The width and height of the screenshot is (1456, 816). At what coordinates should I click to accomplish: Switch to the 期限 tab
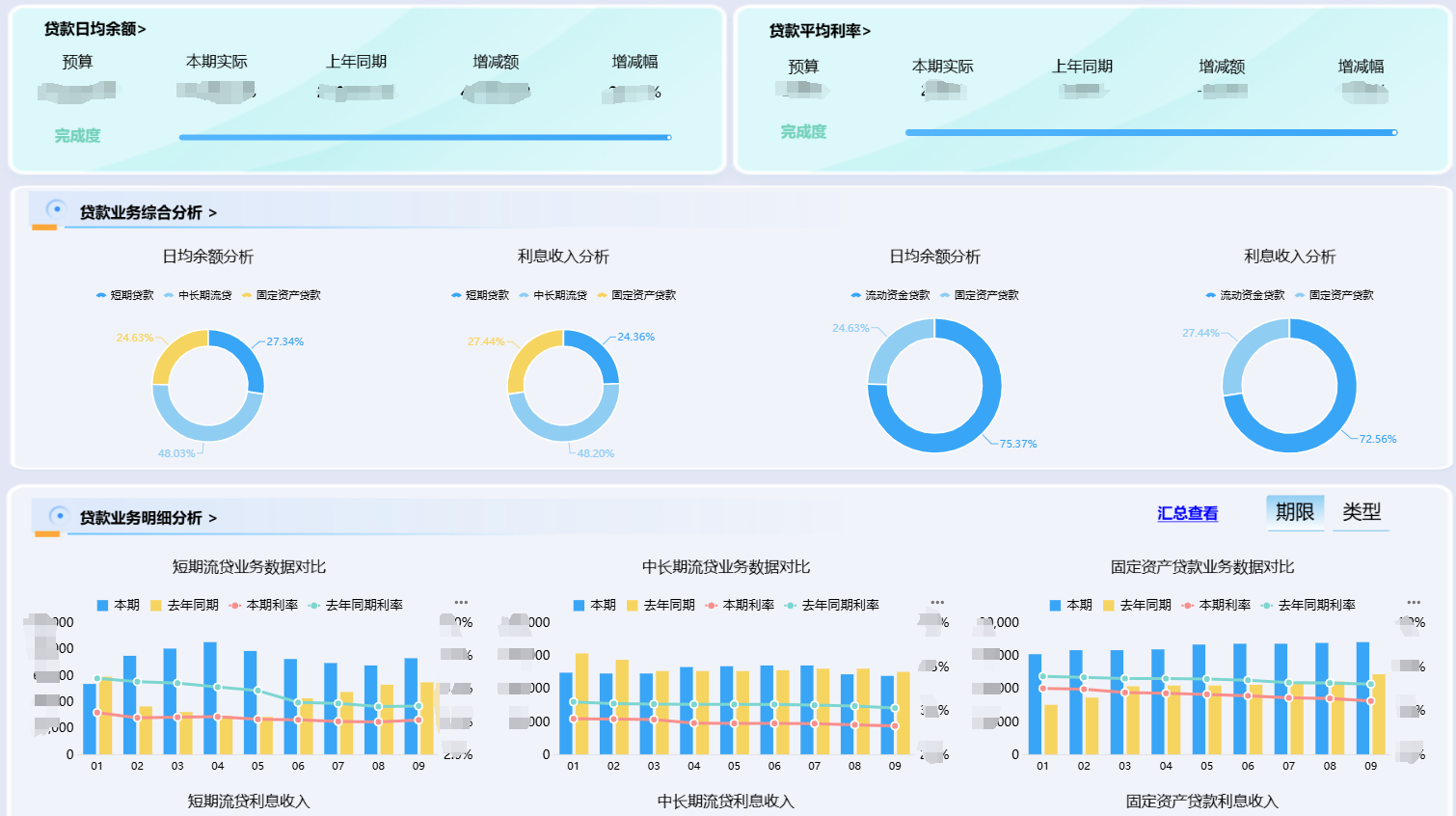coord(1294,512)
